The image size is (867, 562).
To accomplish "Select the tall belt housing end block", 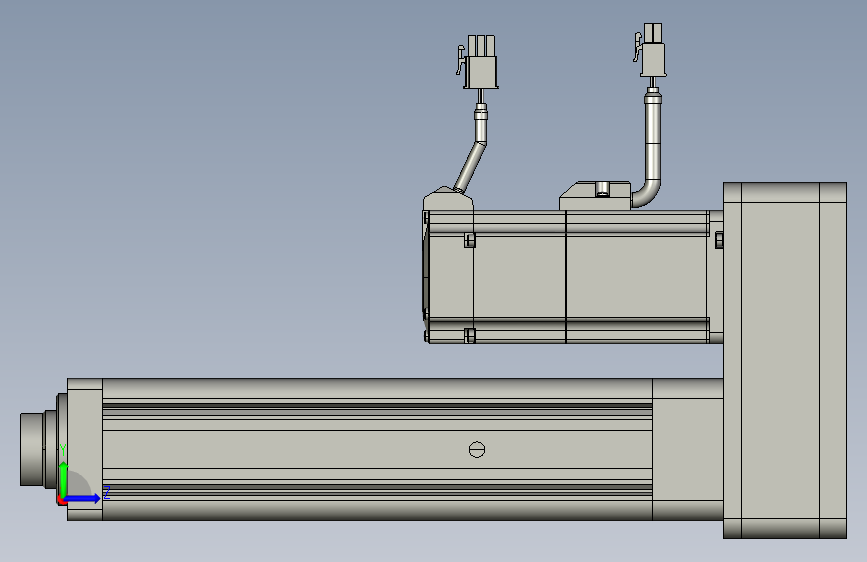I will point(785,360).
